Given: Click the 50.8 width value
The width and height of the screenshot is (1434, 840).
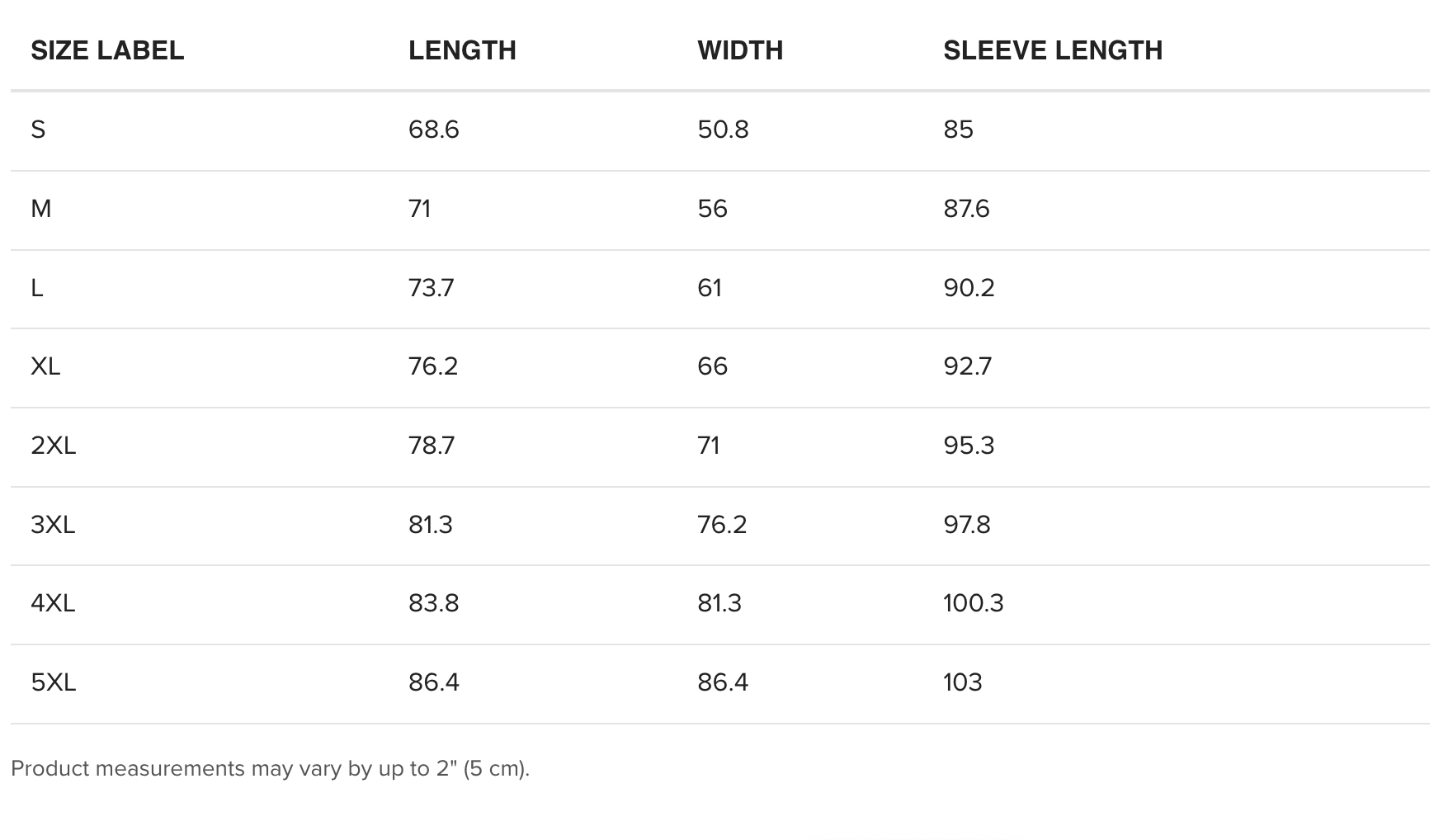Looking at the screenshot, I should tap(723, 130).
